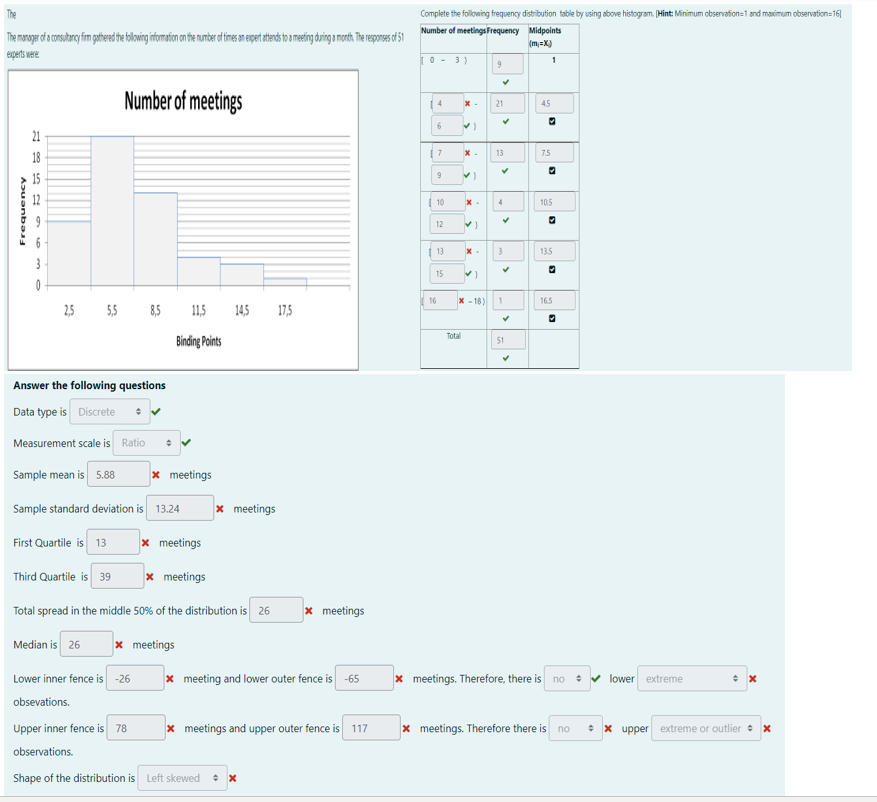Click the green check beside Data type
The image size is (877, 802).
156,412
